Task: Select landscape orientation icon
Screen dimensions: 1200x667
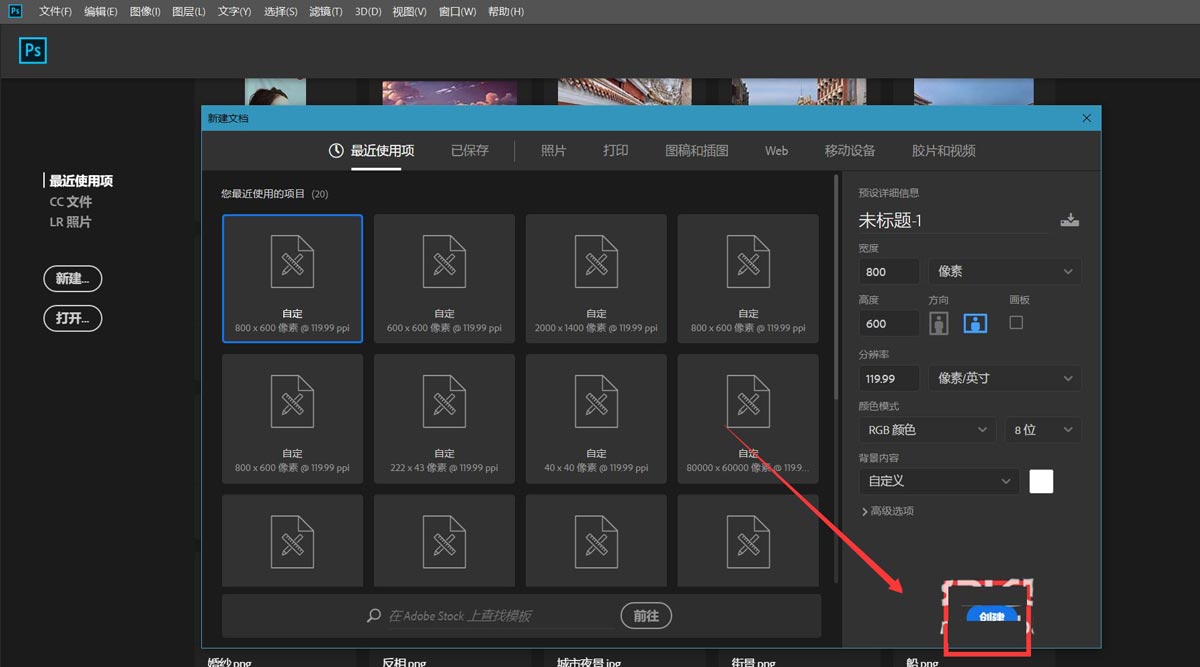Action: [975, 323]
